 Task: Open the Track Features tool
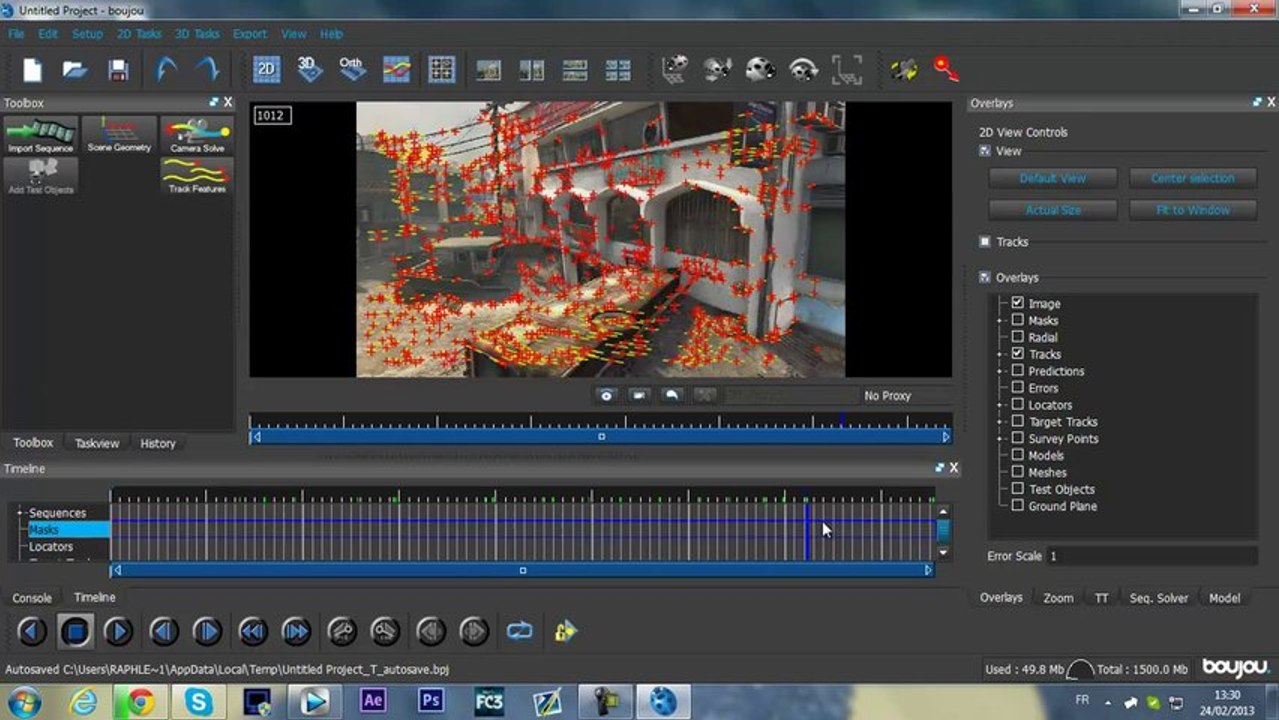[197, 176]
